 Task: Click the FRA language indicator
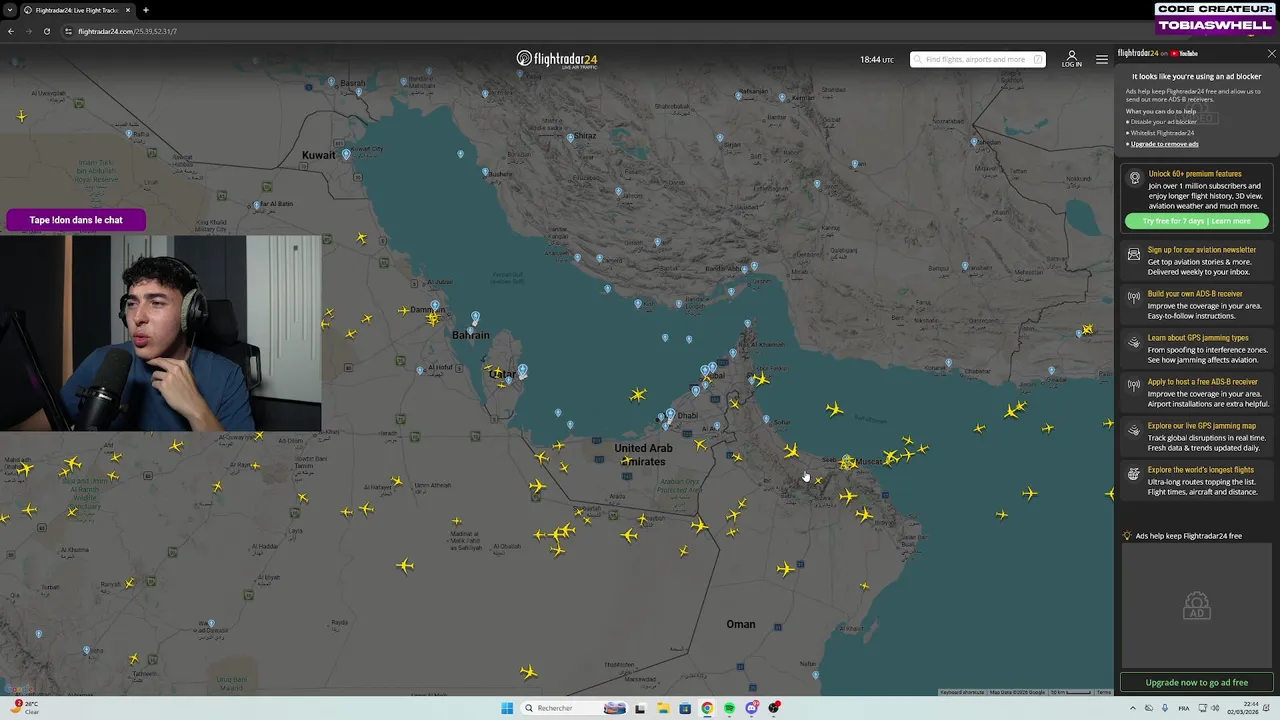pos(1183,708)
